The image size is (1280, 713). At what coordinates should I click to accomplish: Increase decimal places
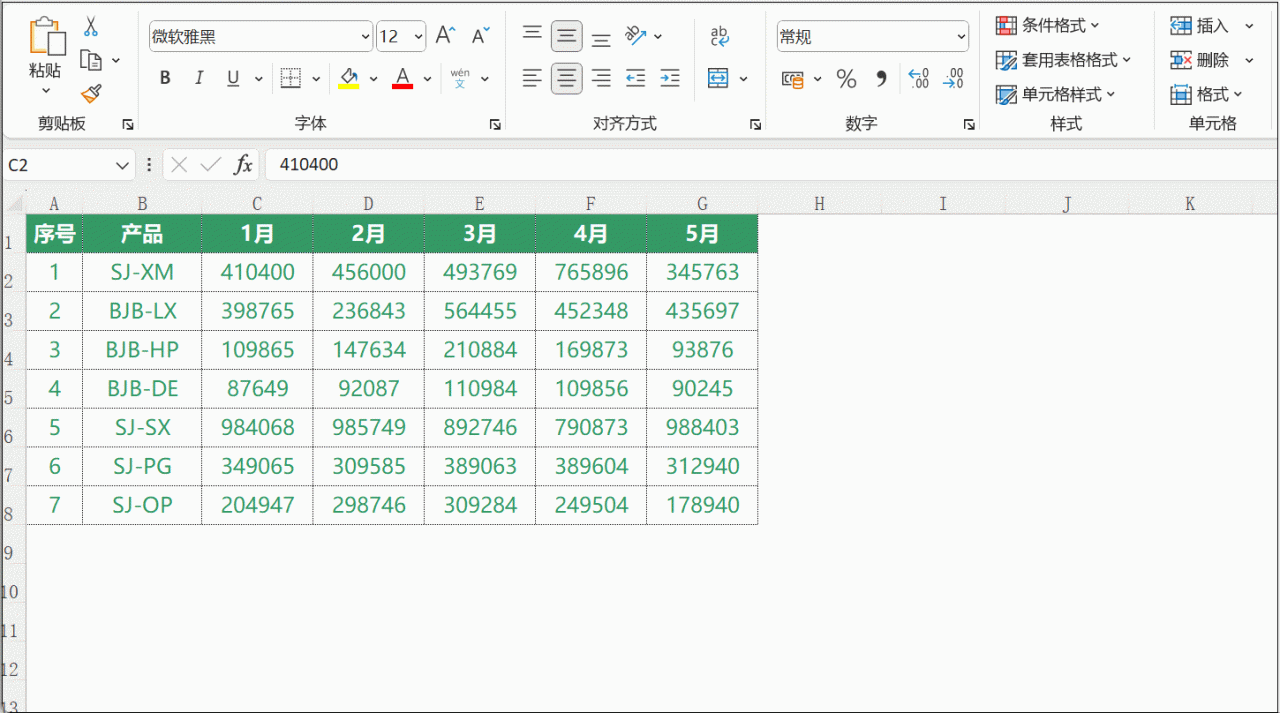click(x=918, y=78)
